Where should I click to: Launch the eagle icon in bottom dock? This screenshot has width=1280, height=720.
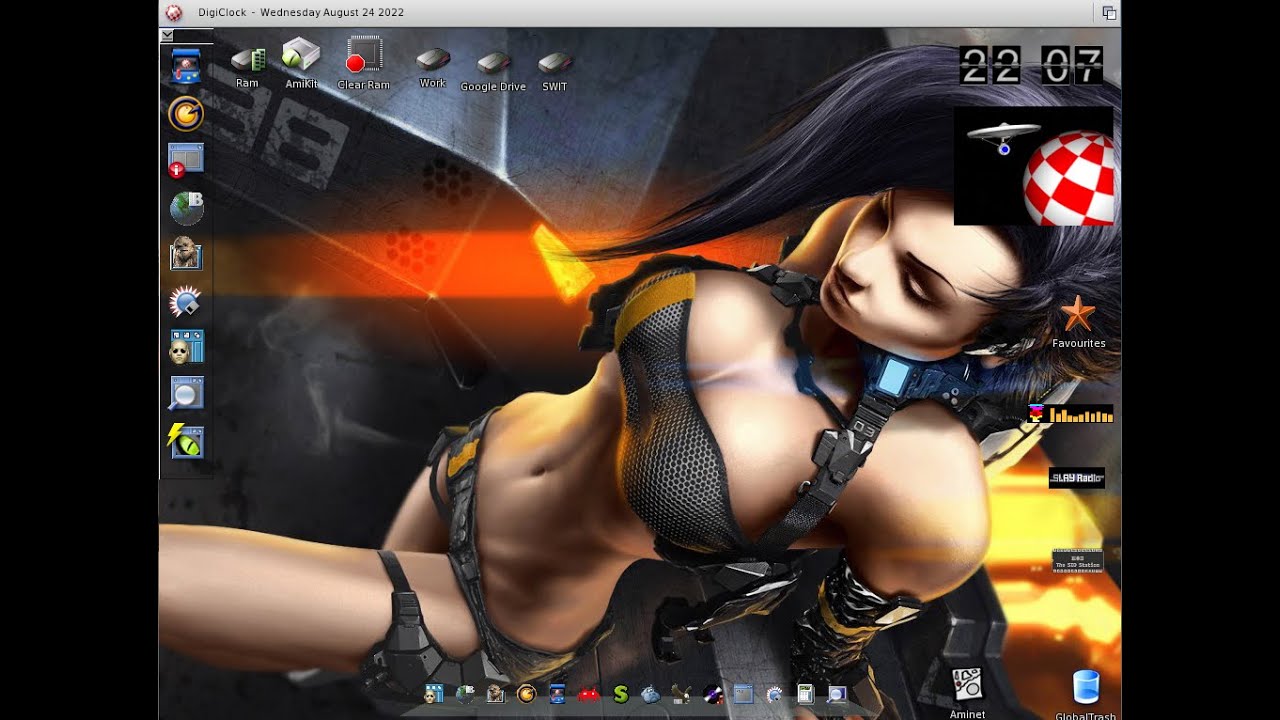[x=682, y=694]
